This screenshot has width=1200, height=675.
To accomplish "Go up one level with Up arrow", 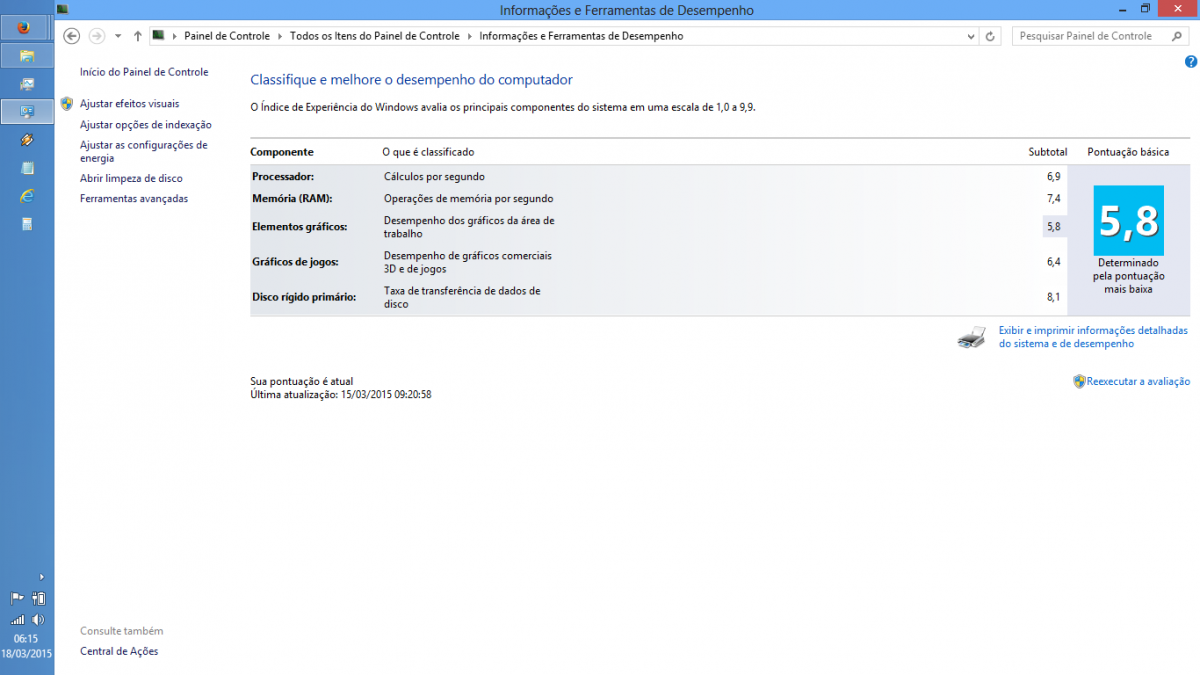I will point(138,36).
